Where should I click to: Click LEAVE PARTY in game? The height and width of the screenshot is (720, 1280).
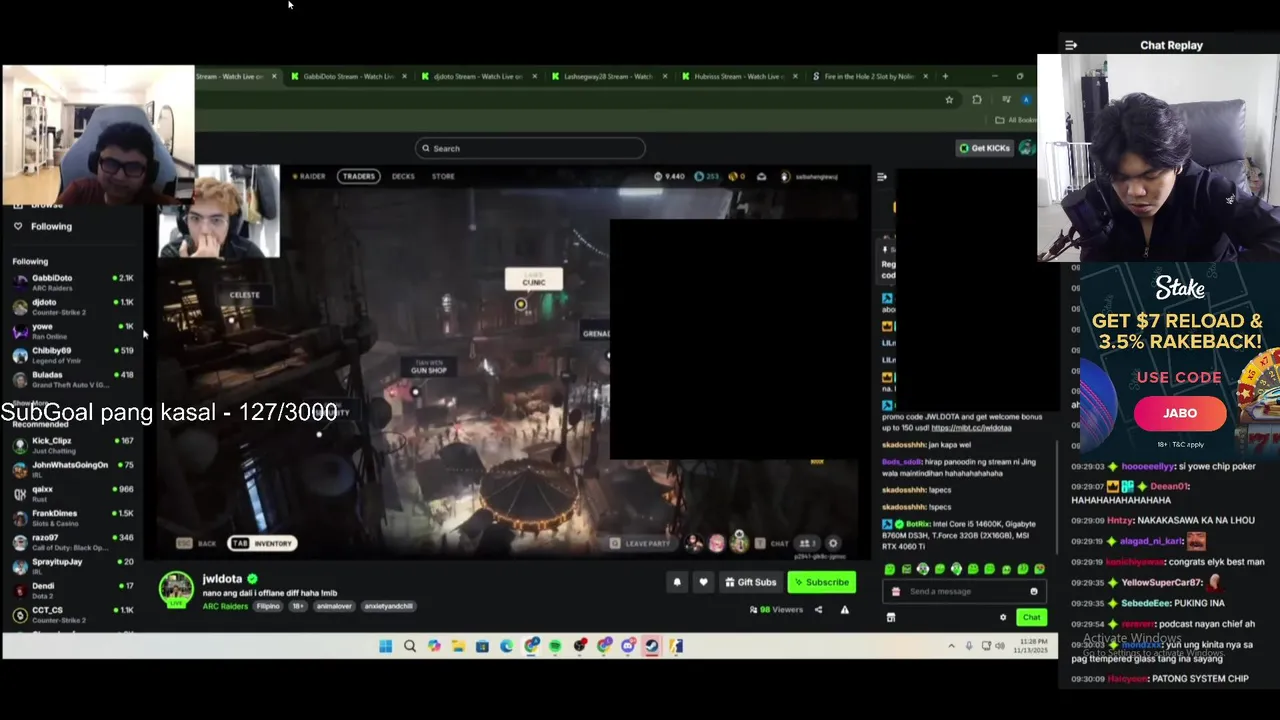click(641, 543)
